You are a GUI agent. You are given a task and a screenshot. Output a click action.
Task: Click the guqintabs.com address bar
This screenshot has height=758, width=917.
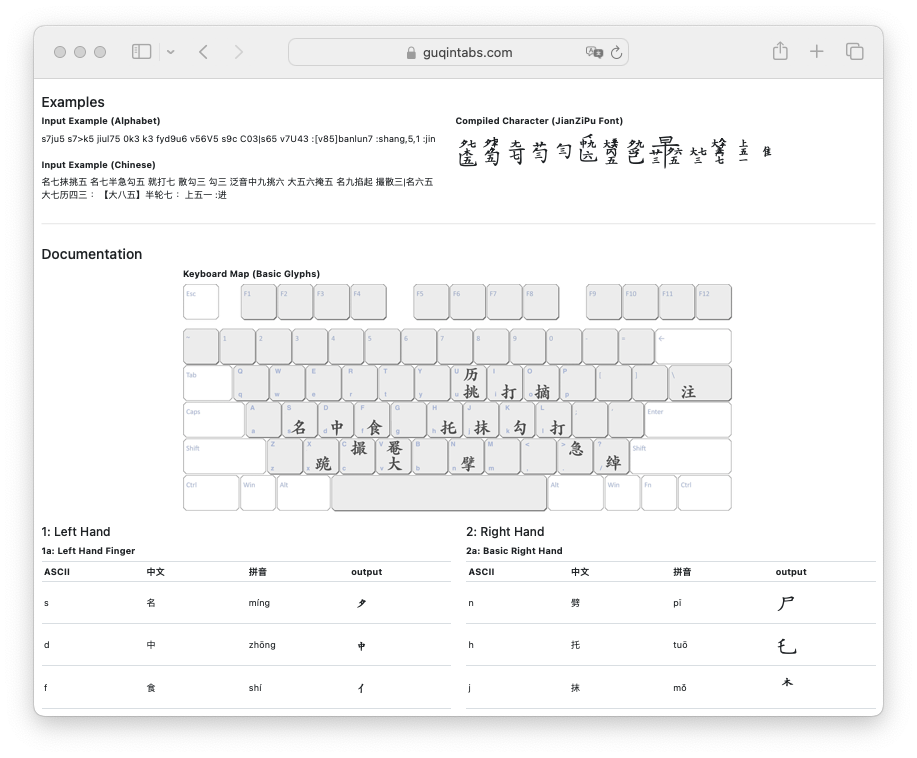pyautogui.click(x=459, y=53)
